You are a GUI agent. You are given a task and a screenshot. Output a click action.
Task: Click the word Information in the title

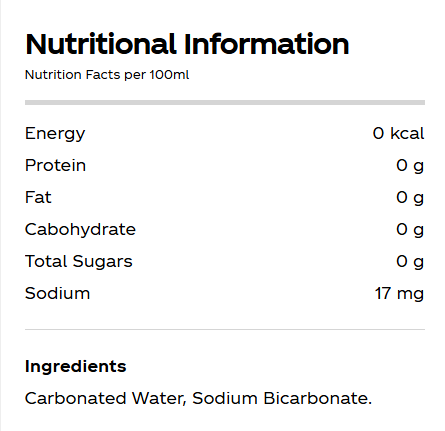tap(266, 44)
